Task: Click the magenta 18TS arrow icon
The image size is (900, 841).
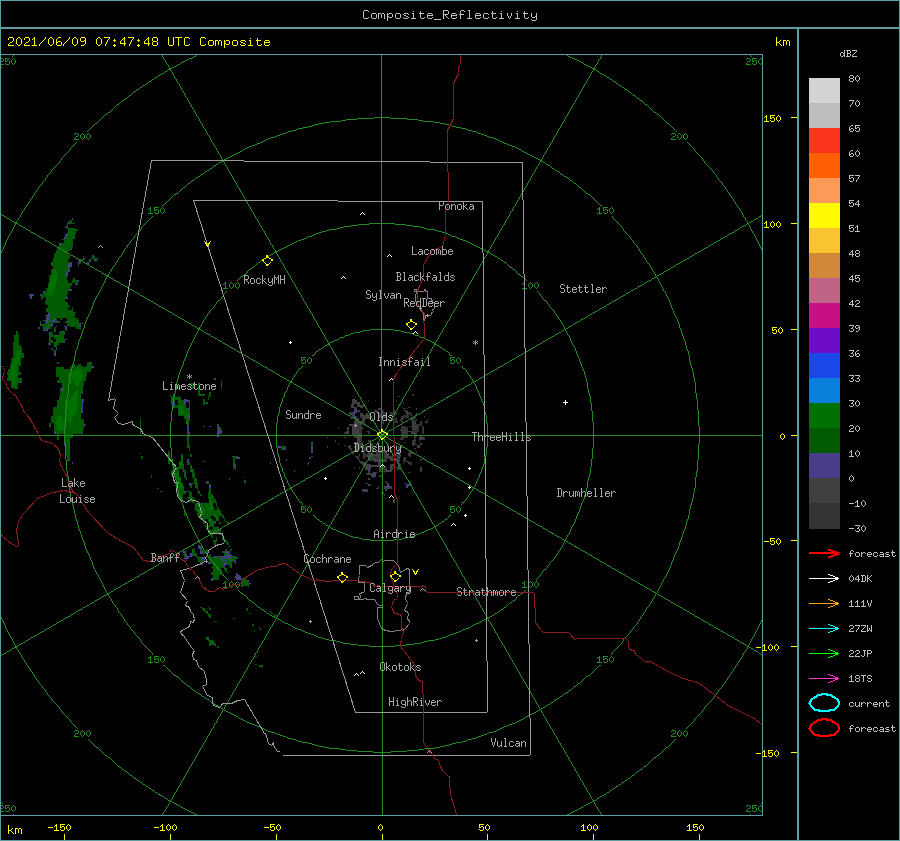Action: coord(824,679)
